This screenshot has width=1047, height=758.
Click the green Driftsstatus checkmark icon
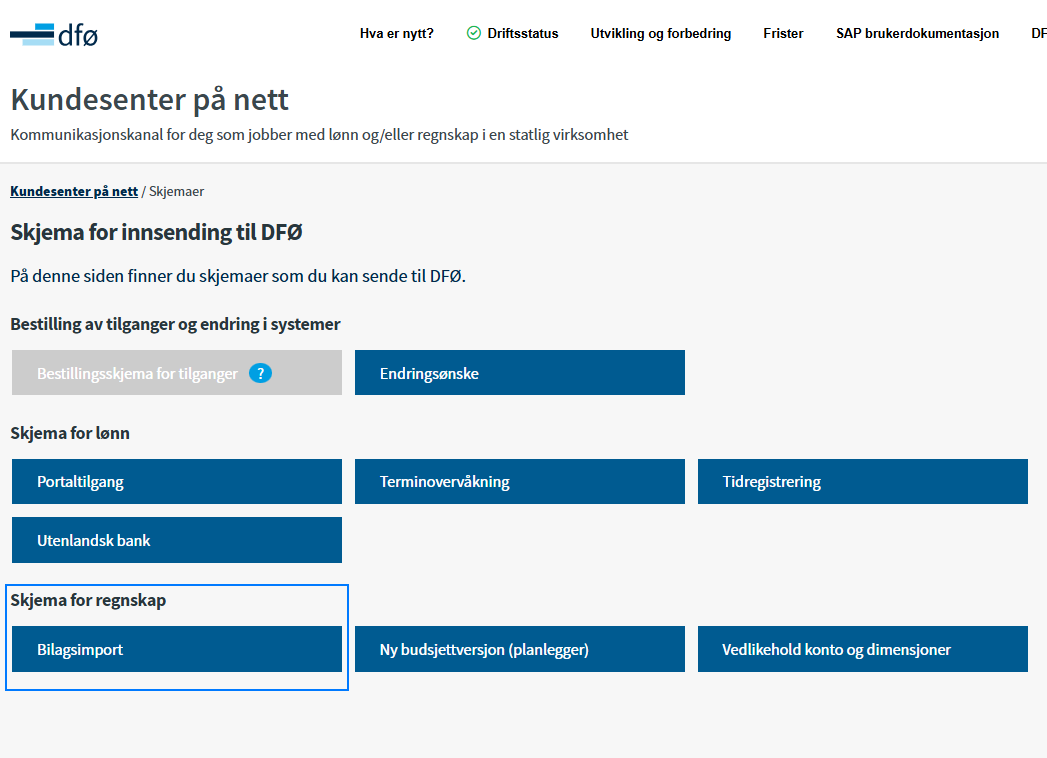(473, 33)
